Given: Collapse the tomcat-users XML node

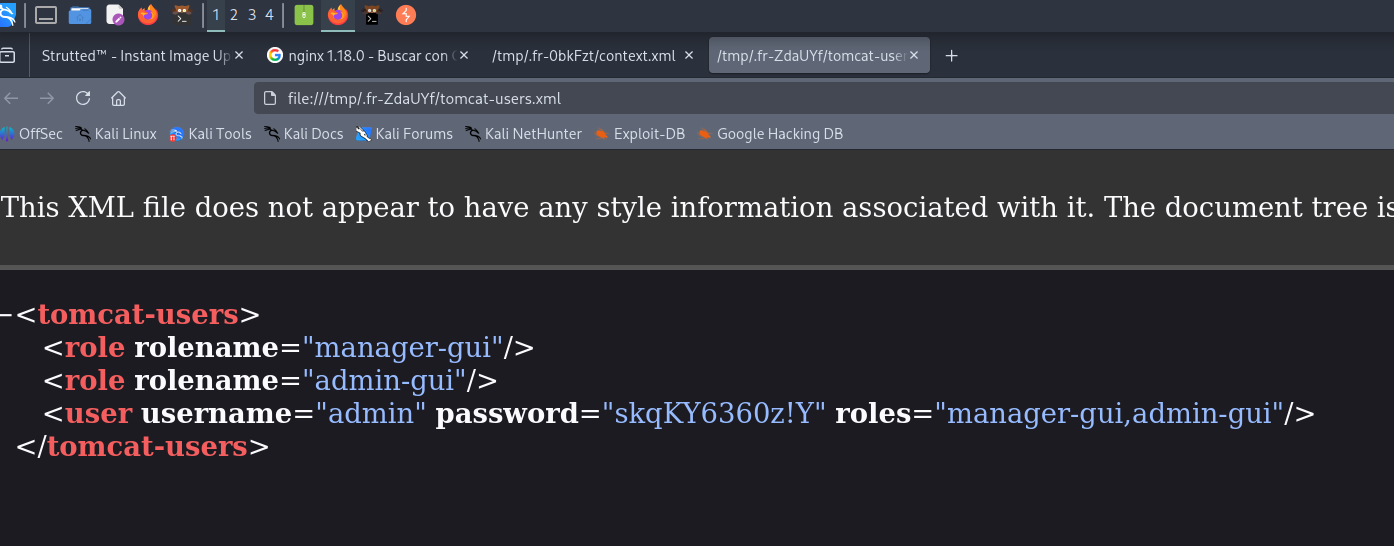Looking at the screenshot, I should (x=6, y=315).
